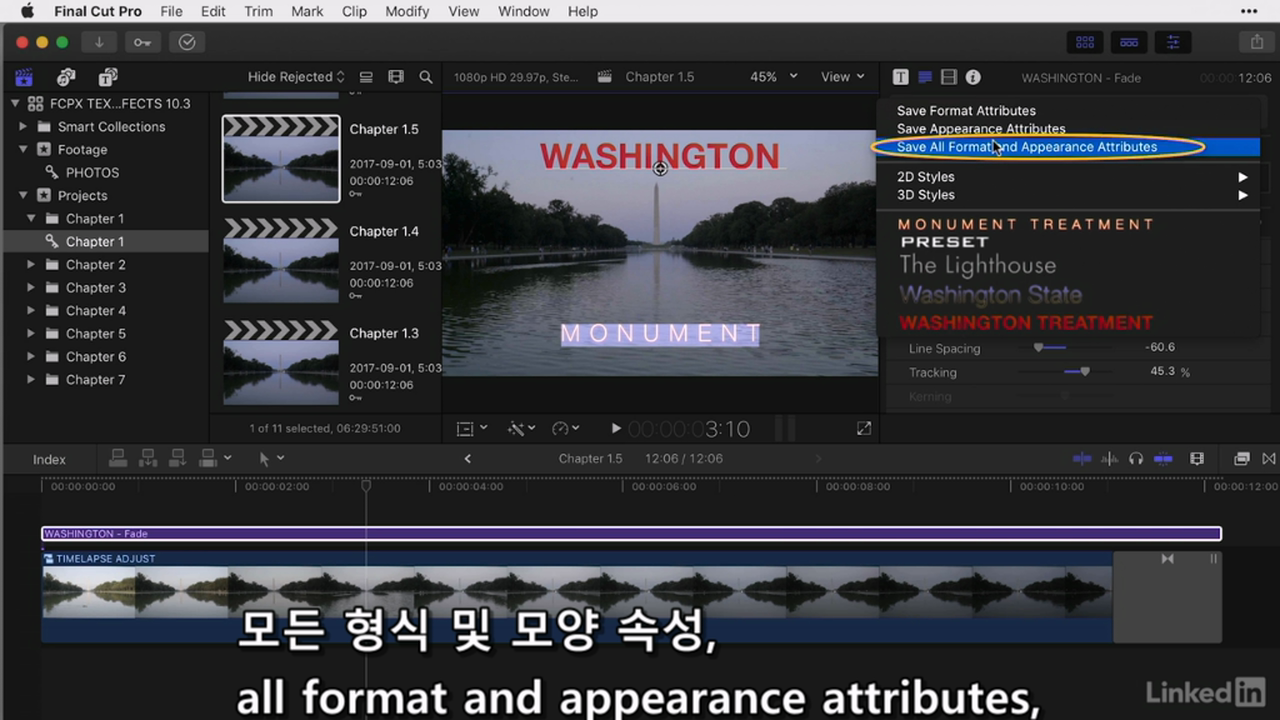Select the Chapter 1.4 project thumbnail
The image size is (1280, 720).
pyautogui.click(x=281, y=261)
